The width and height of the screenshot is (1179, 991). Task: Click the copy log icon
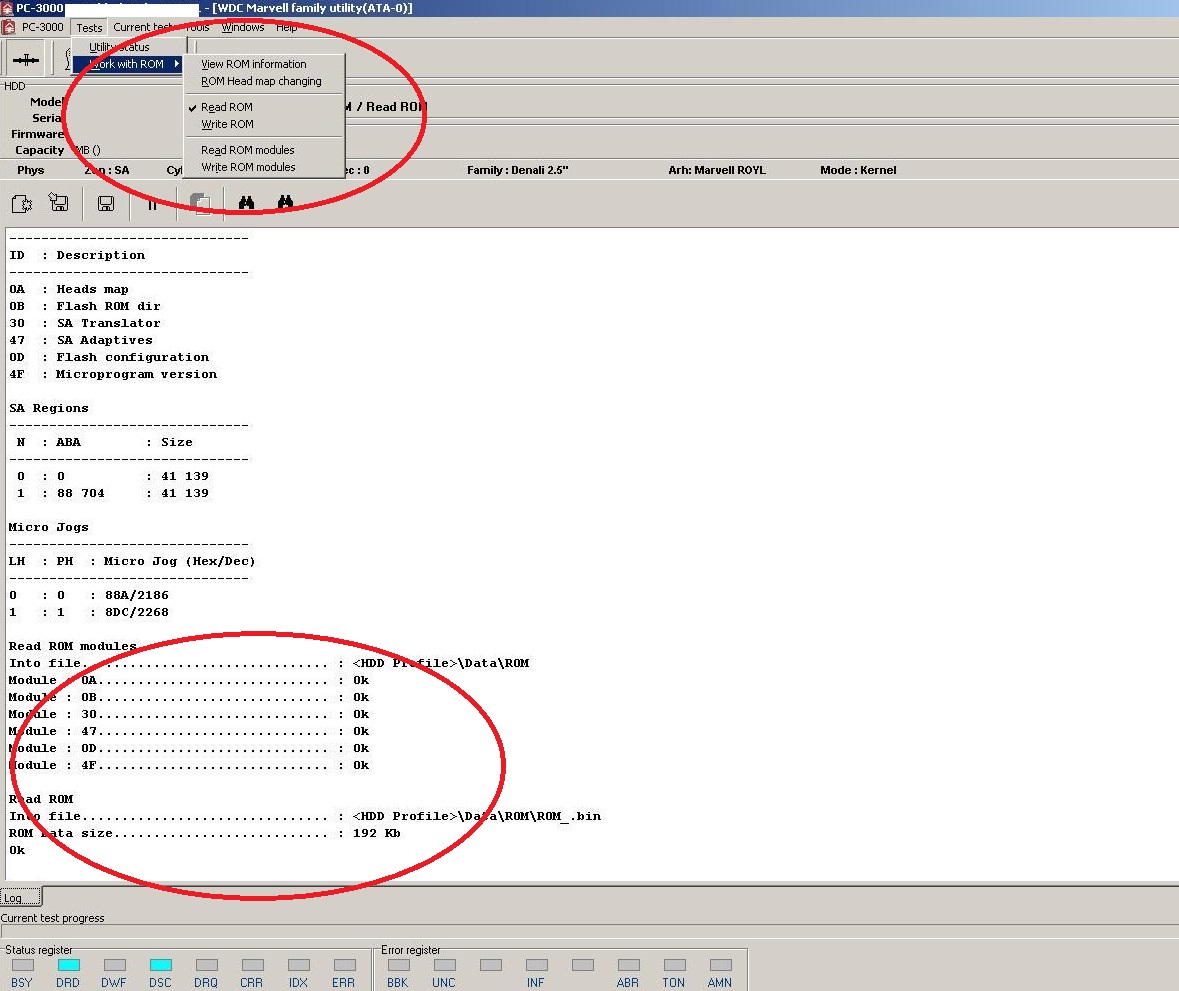200,203
